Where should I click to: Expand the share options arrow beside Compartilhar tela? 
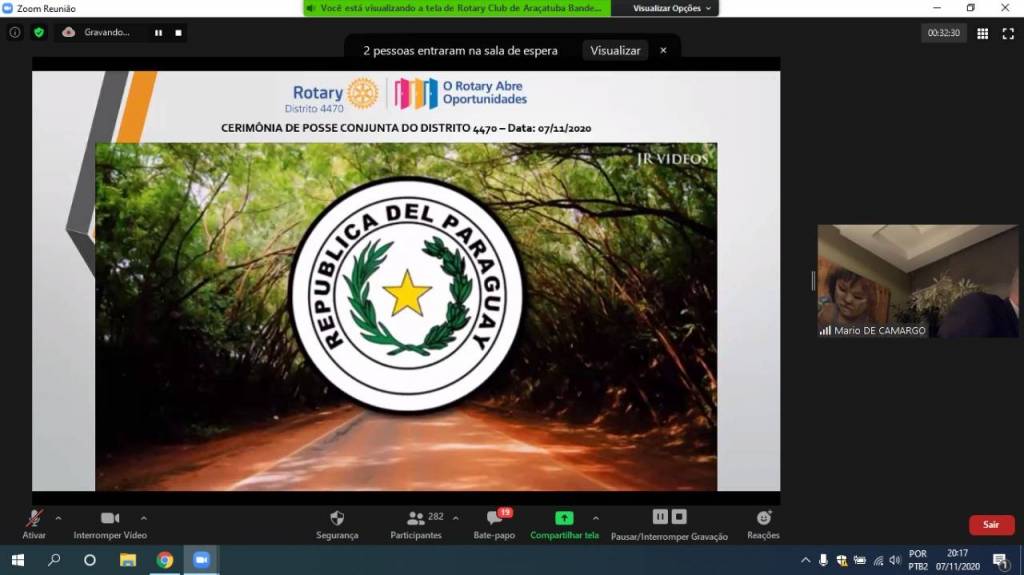coord(596,518)
